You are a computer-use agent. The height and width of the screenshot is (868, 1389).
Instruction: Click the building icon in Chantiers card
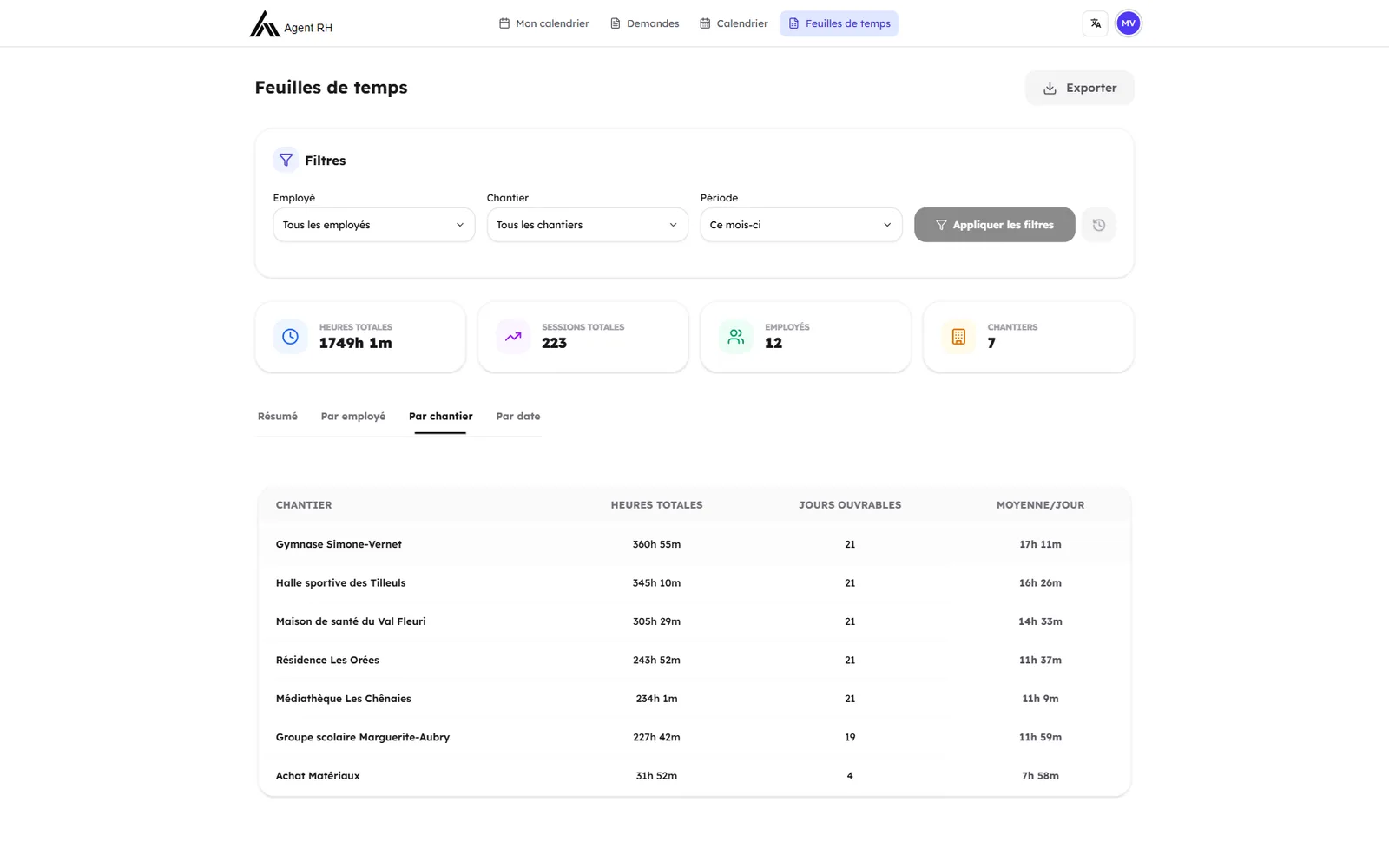[x=958, y=337]
